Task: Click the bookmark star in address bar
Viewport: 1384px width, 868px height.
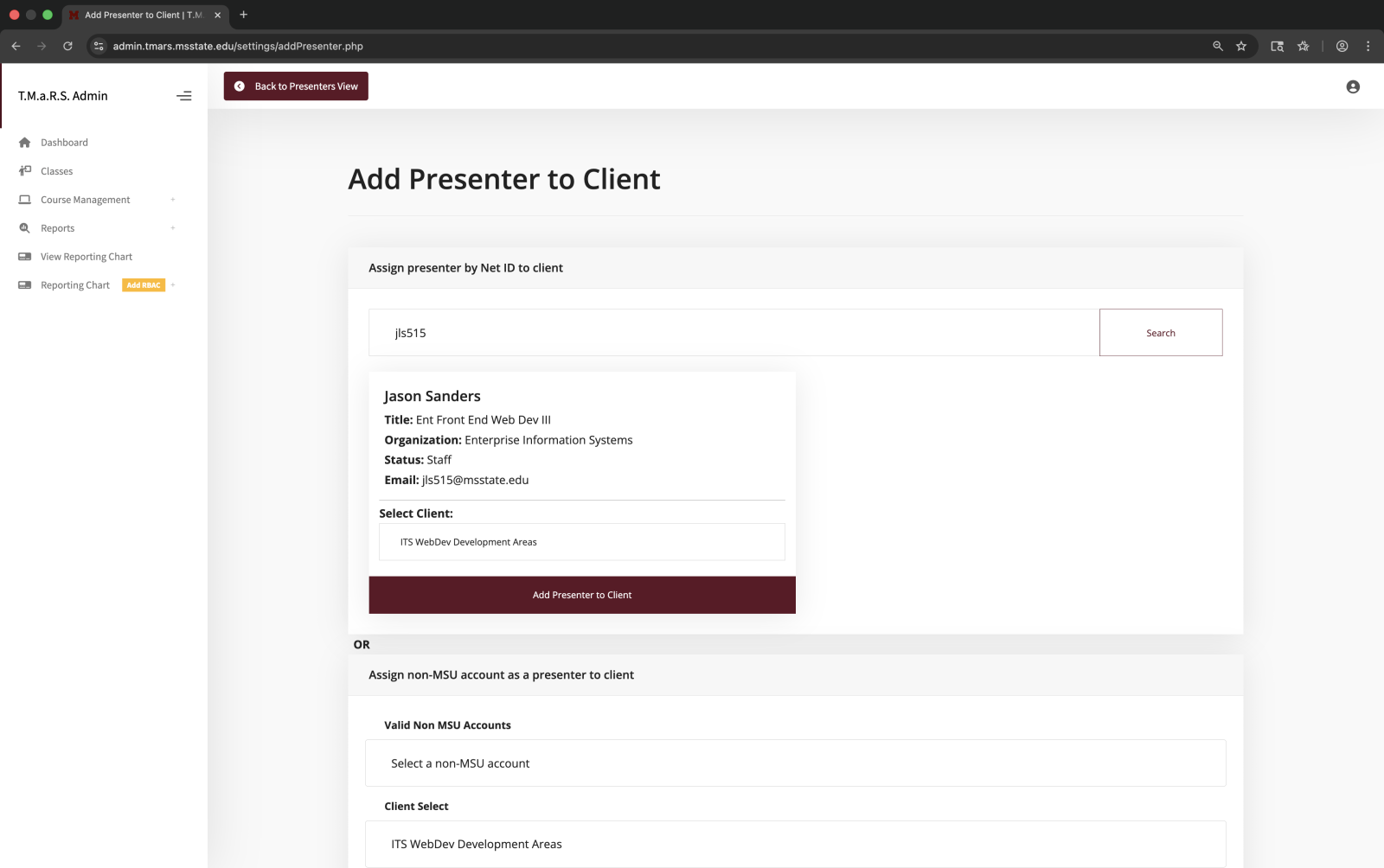Action: 1243,46
